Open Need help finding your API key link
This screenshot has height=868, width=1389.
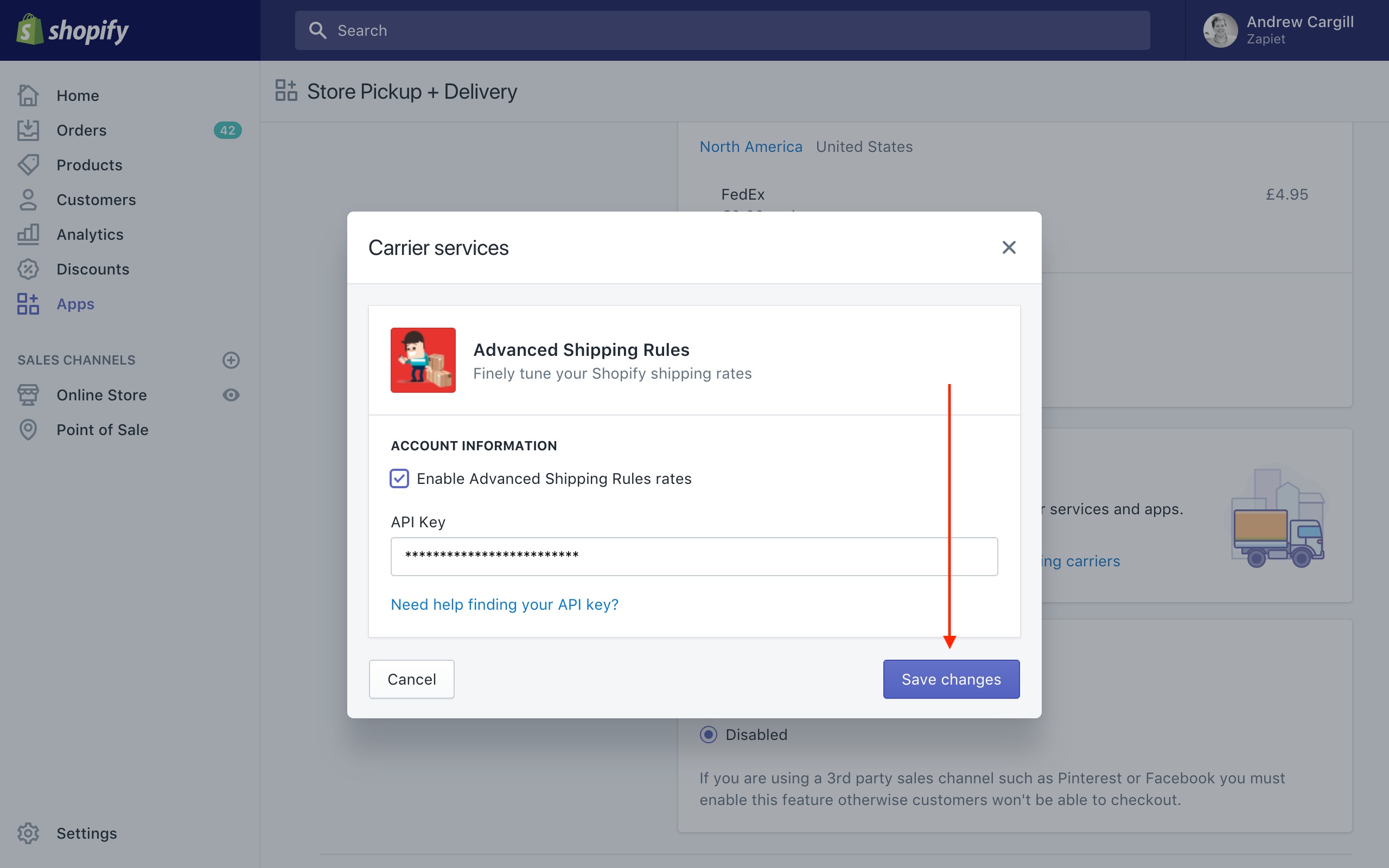pos(505,604)
